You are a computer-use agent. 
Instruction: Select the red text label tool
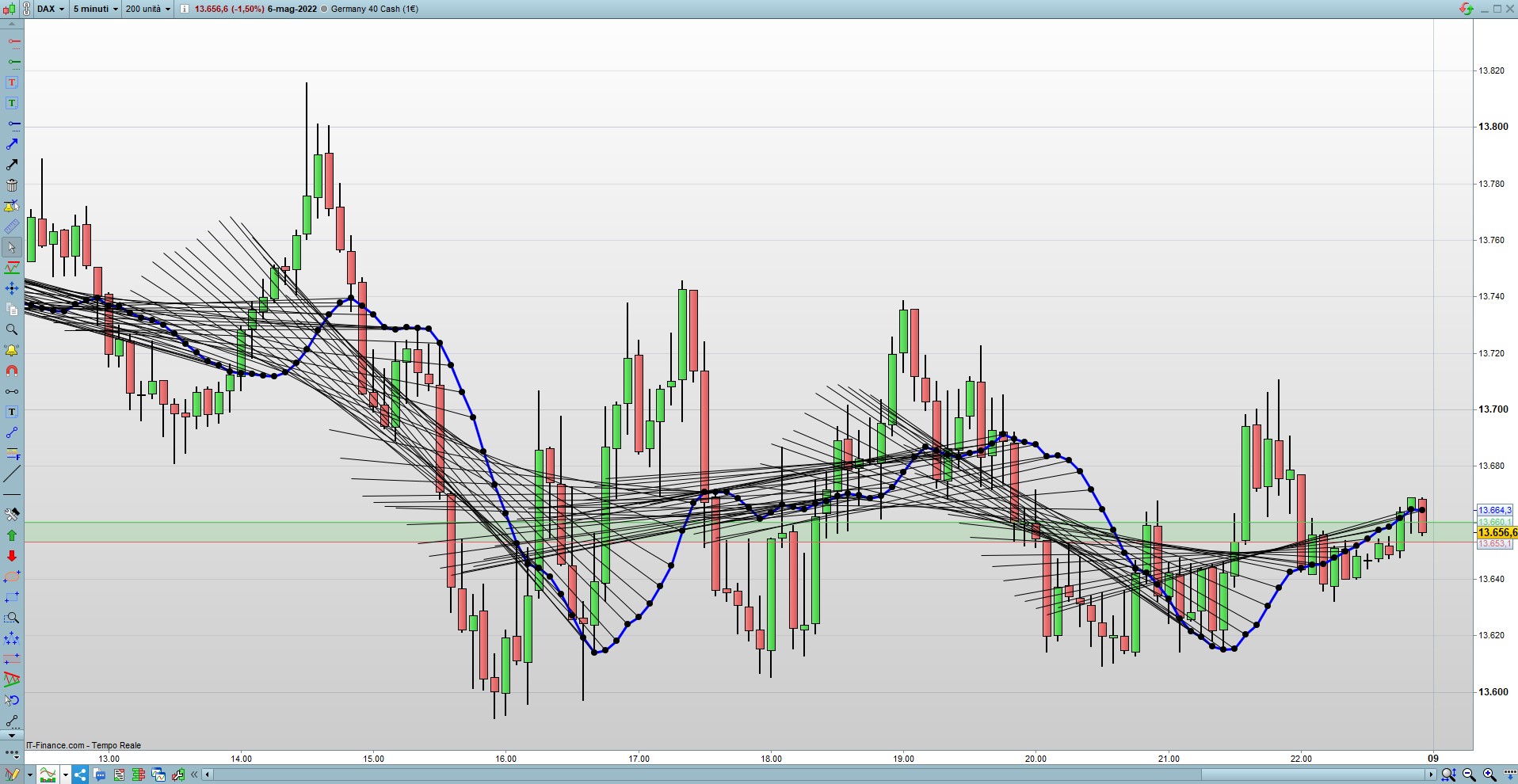pyautogui.click(x=12, y=82)
